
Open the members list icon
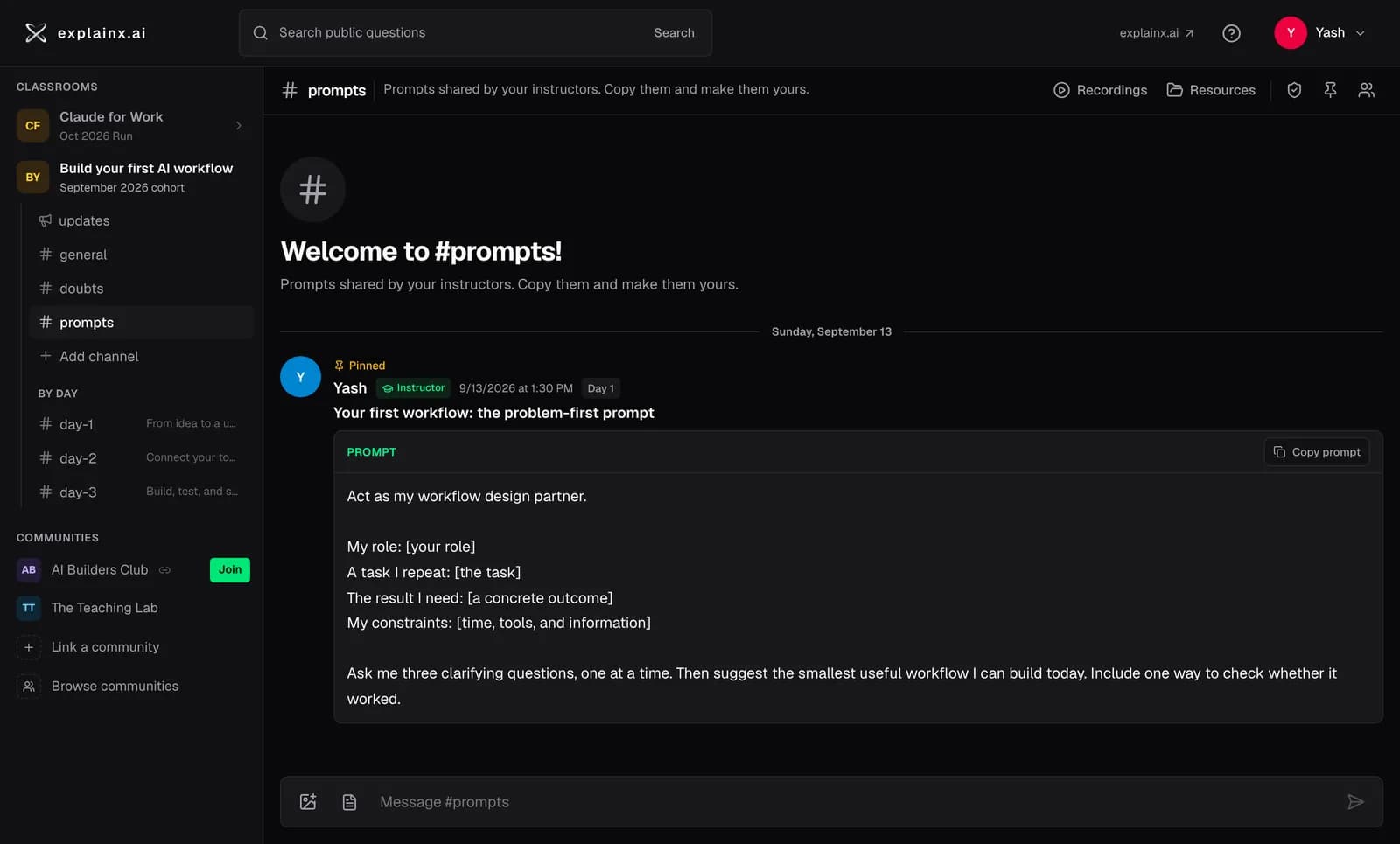(x=1366, y=90)
